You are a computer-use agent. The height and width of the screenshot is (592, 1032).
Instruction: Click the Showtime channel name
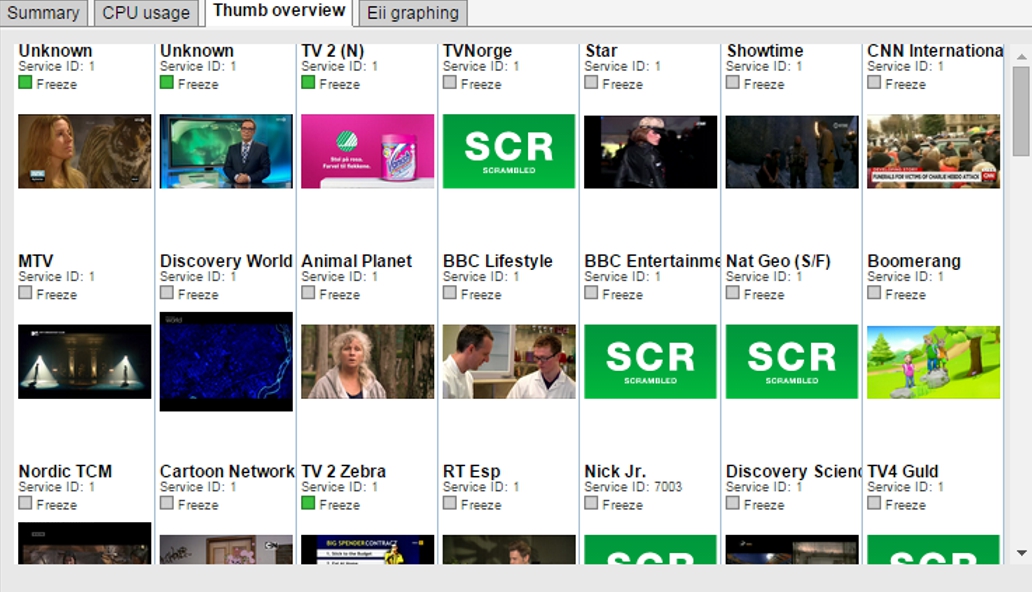[x=765, y=51]
